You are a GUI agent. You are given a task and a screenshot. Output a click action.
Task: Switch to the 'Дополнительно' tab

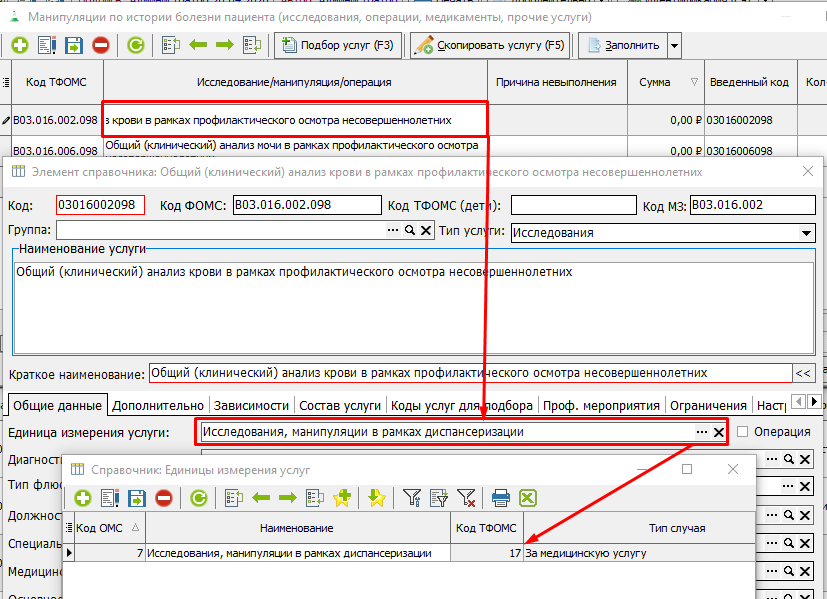tap(158, 405)
